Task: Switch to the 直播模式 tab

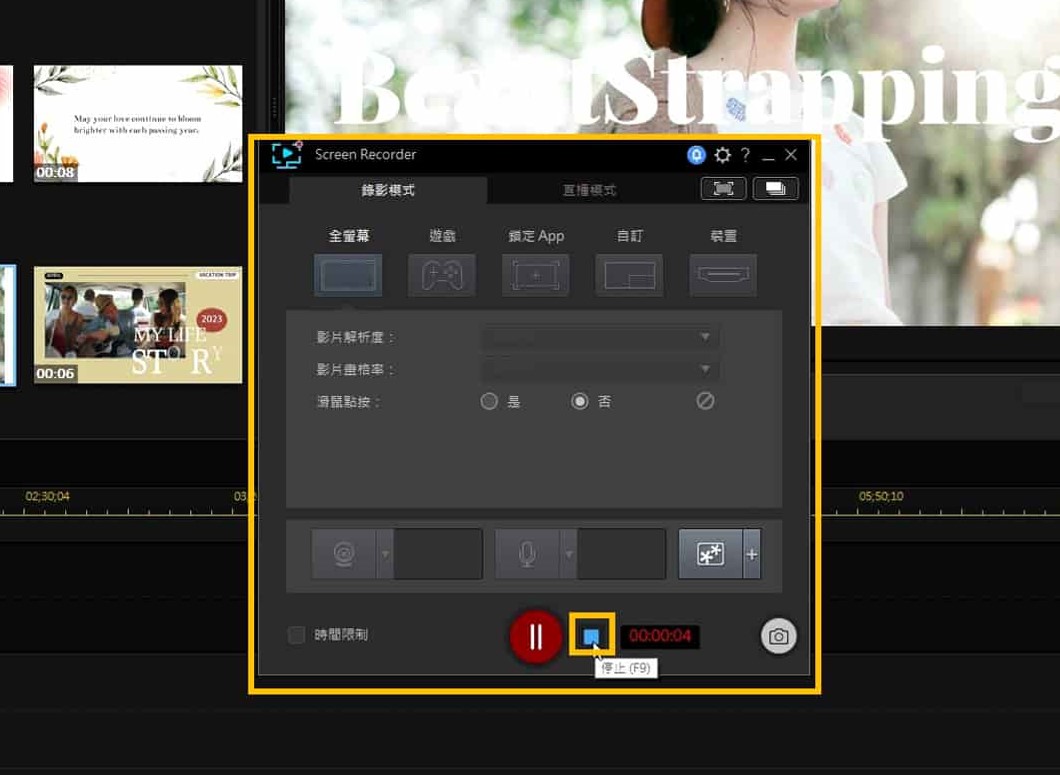Action: pyautogui.click(x=590, y=189)
